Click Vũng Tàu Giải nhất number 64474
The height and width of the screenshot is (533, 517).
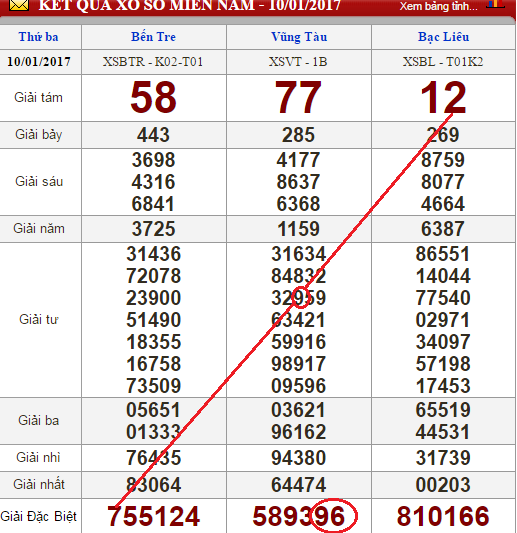(298, 484)
